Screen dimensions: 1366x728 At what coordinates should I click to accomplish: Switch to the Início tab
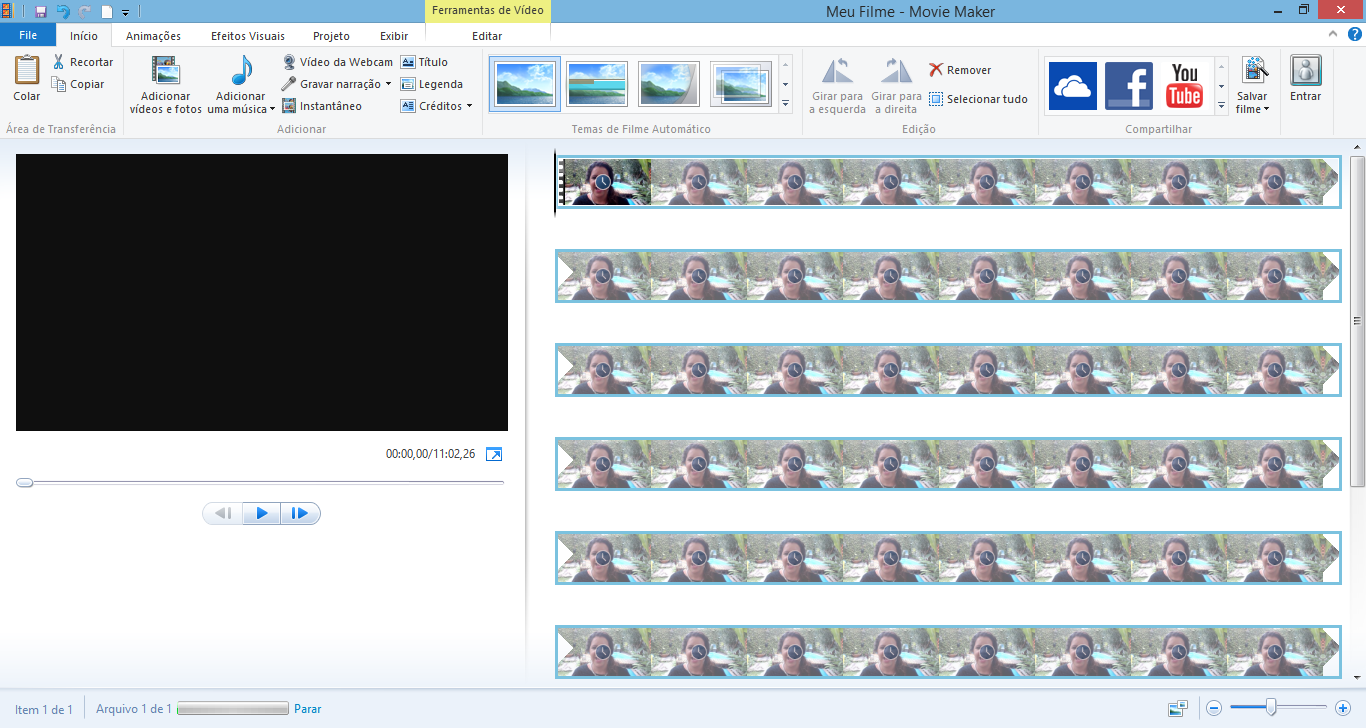click(84, 36)
